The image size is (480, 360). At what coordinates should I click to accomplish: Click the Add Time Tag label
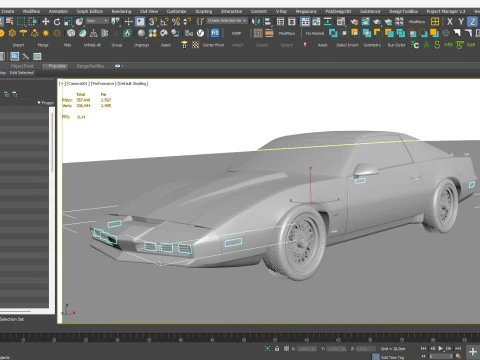[393, 357]
